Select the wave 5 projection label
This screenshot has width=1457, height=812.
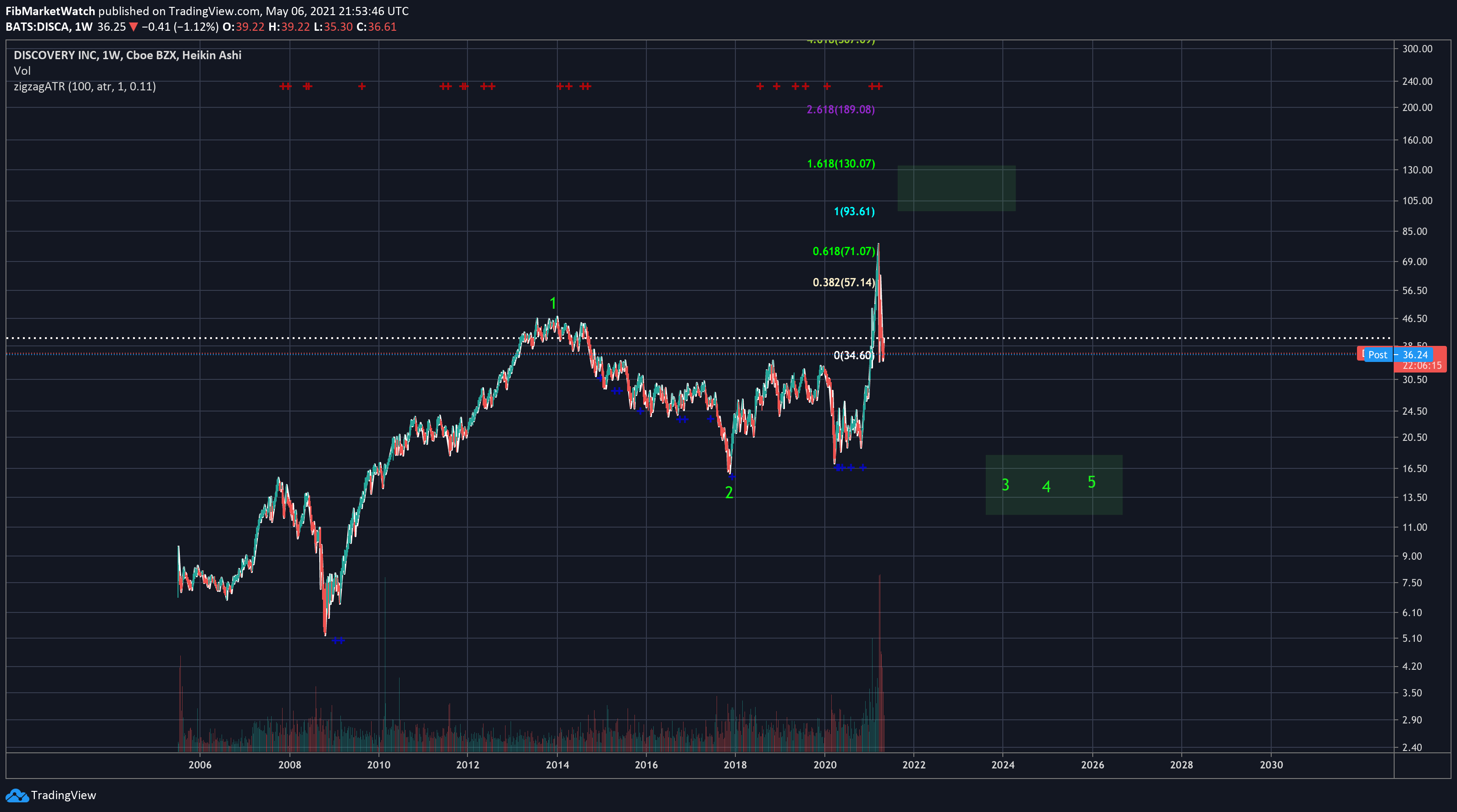tap(1092, 482)
